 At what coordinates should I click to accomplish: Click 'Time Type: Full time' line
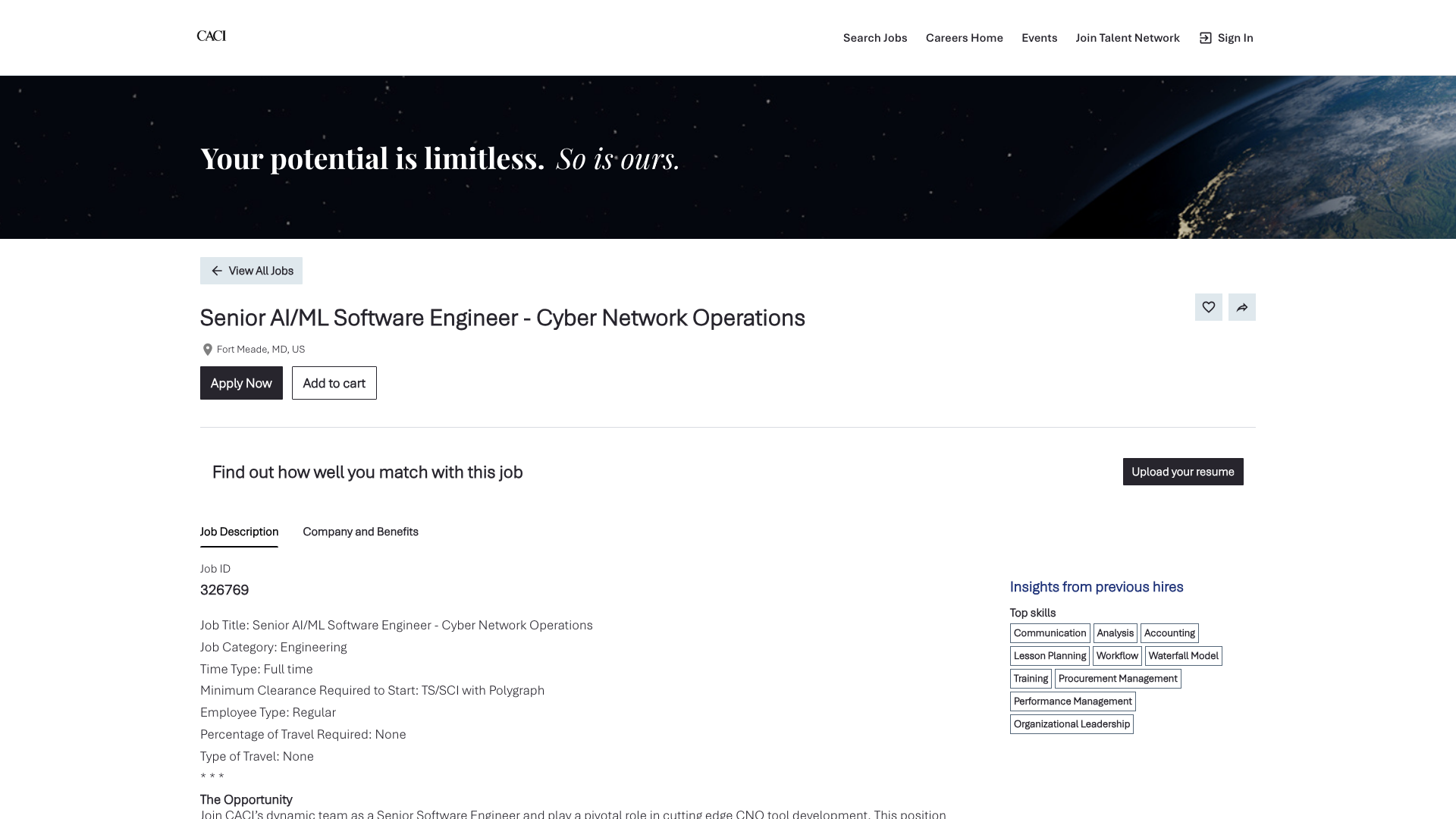pyautogui.click(x=256, y=670)
